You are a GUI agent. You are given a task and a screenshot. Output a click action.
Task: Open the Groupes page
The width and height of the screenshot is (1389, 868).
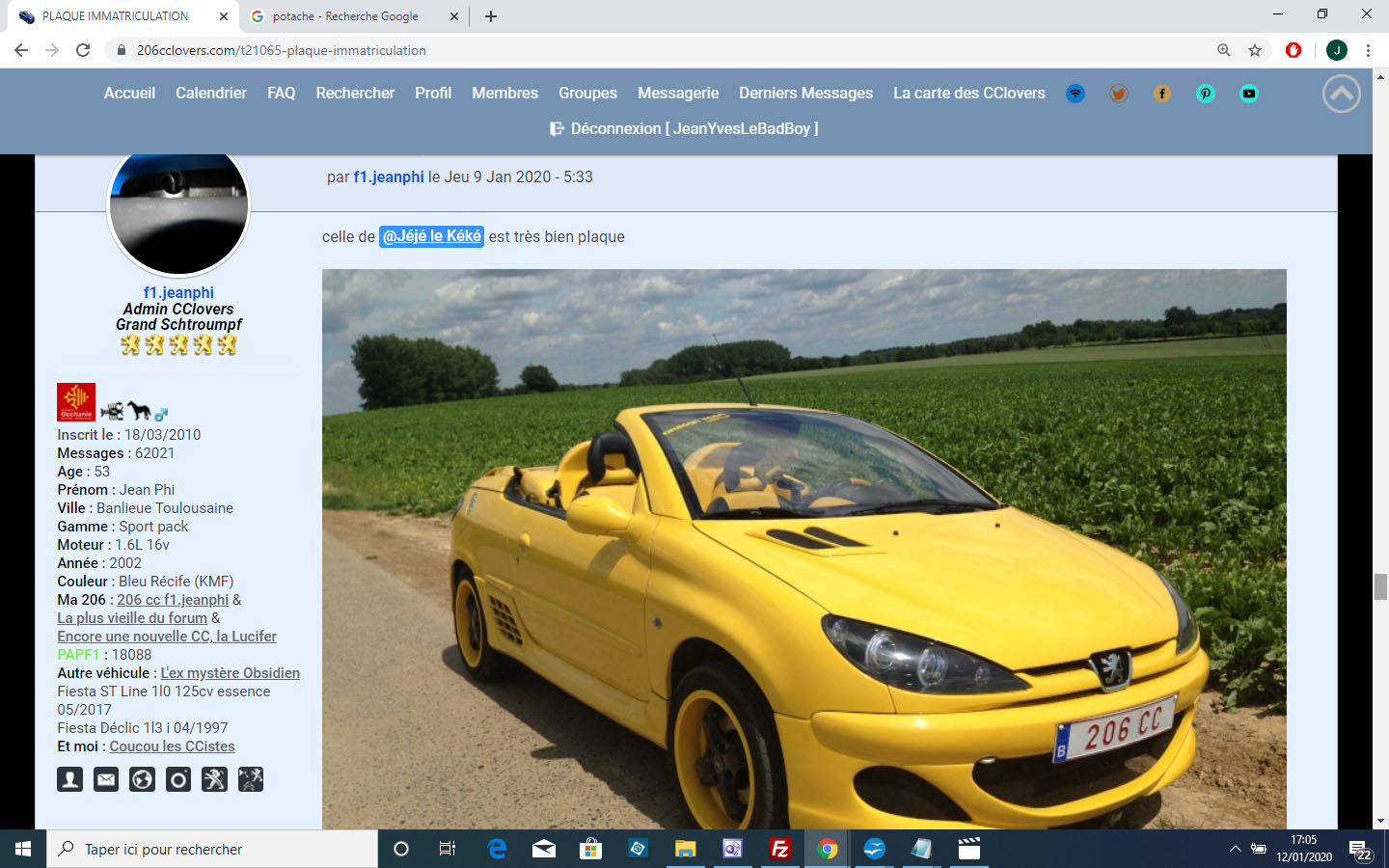click(587, 93)
